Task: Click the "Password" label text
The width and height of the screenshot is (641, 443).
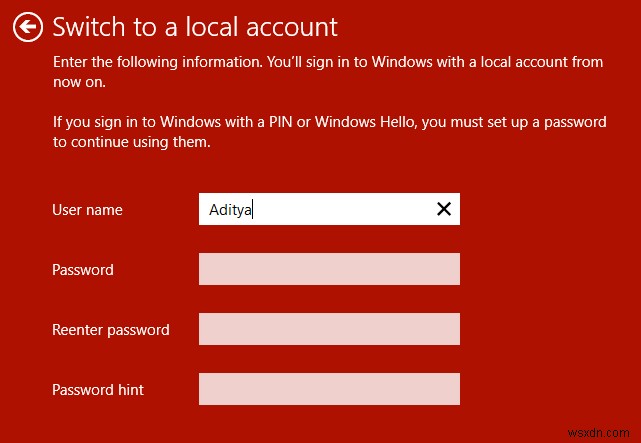Action: pos(83,270)
